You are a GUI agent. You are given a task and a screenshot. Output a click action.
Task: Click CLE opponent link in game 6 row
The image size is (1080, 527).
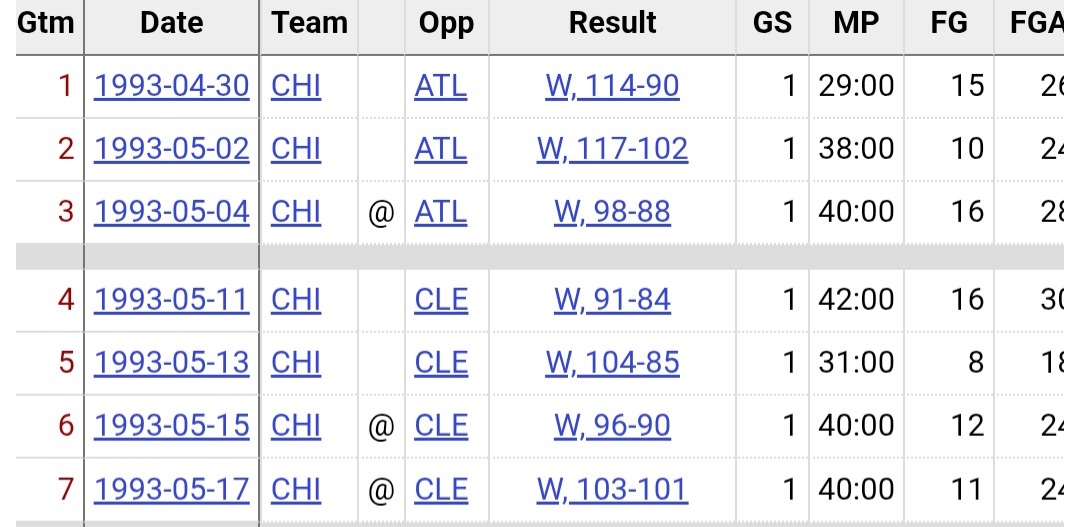point(441,426)
